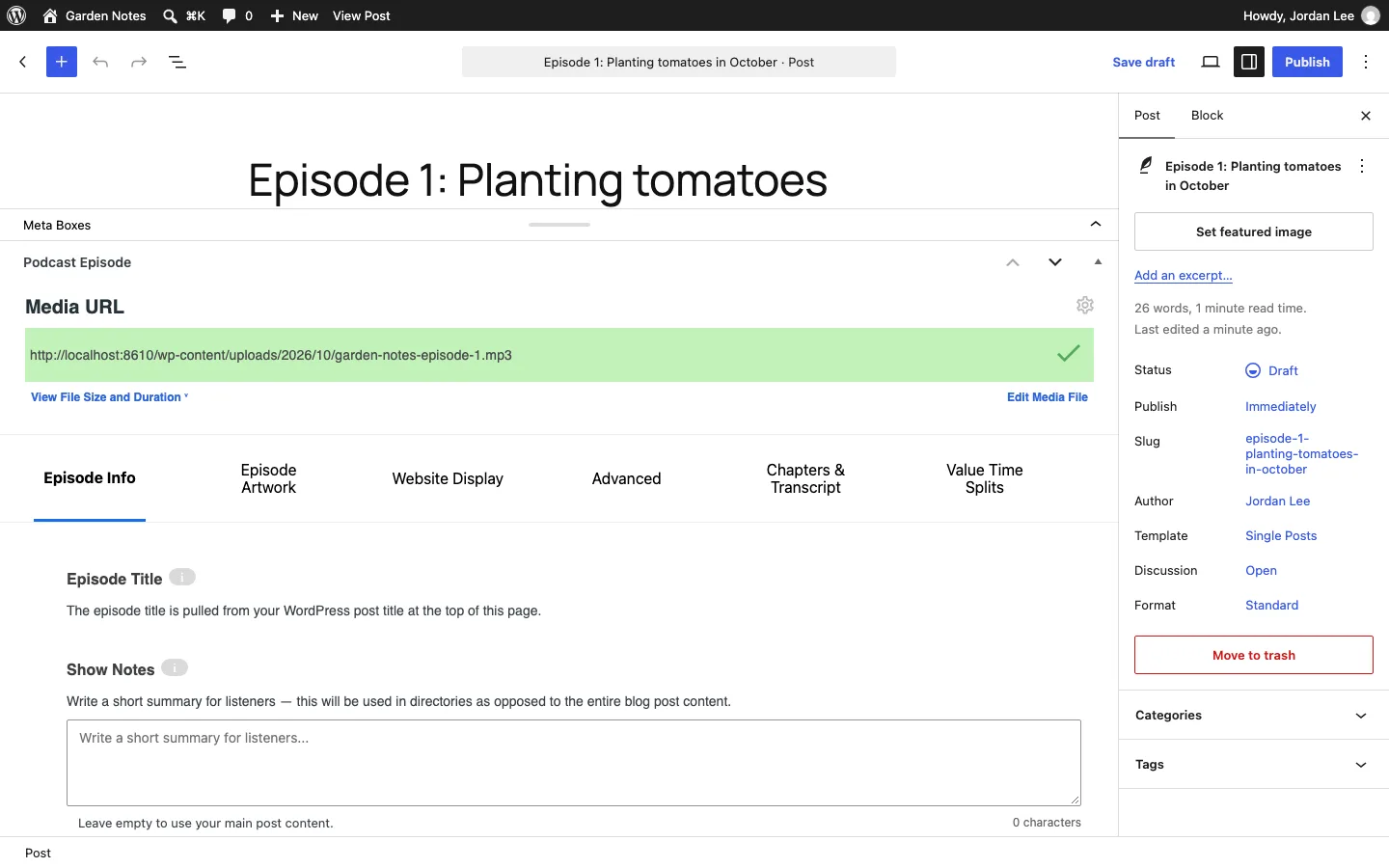Collapse the Meta Boxes section

pos(1096,225)
